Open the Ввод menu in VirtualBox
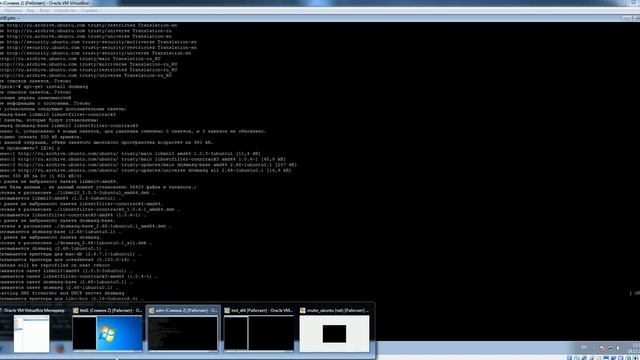The image size is (640, 360). coord(44,10)
